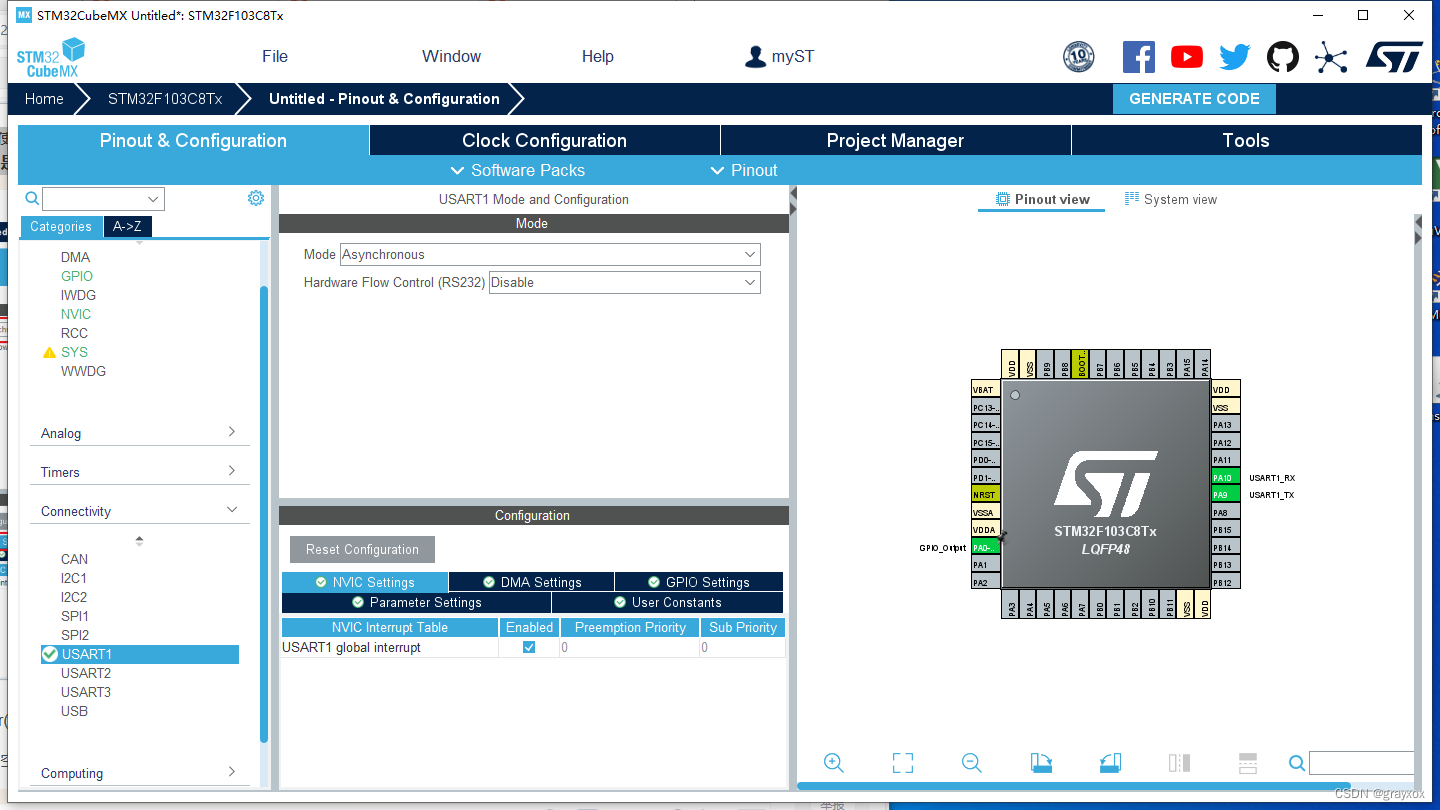The height and width of the screenshot is (810, 1440).
Task: Select pin PA10 USART1_RX on chip
Action: point(1226,477)
